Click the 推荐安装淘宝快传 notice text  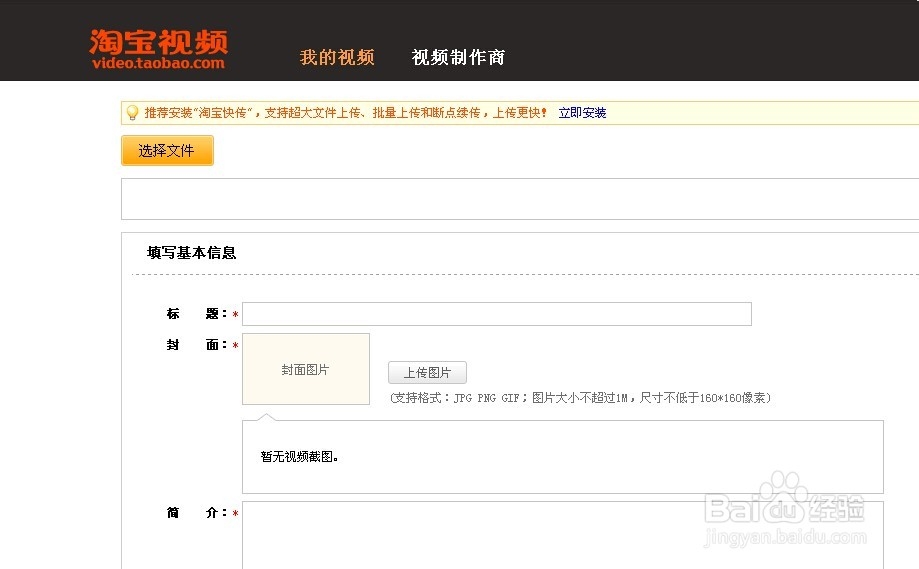(346, 113)
